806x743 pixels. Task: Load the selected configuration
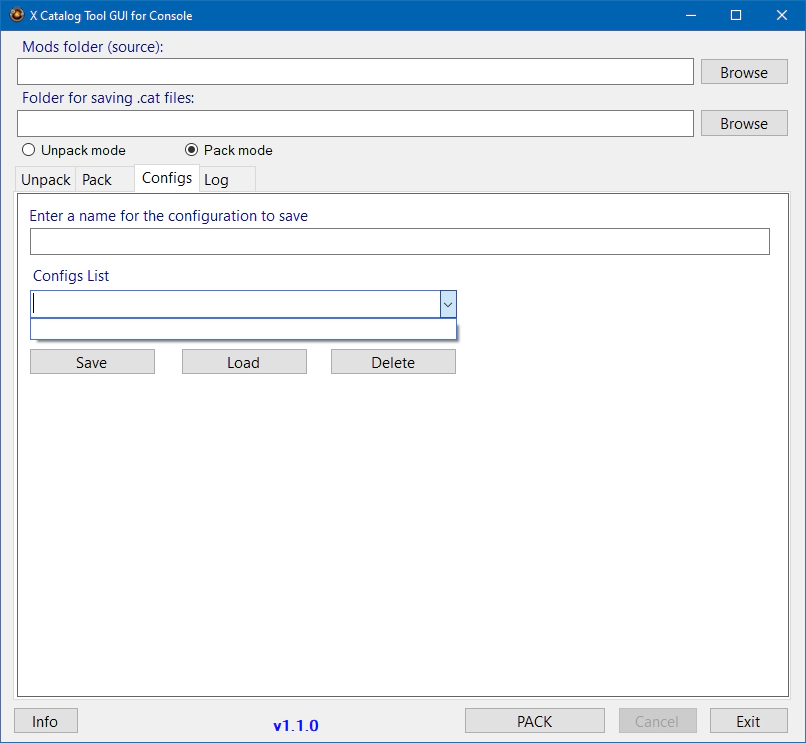(x=244, y=362)
